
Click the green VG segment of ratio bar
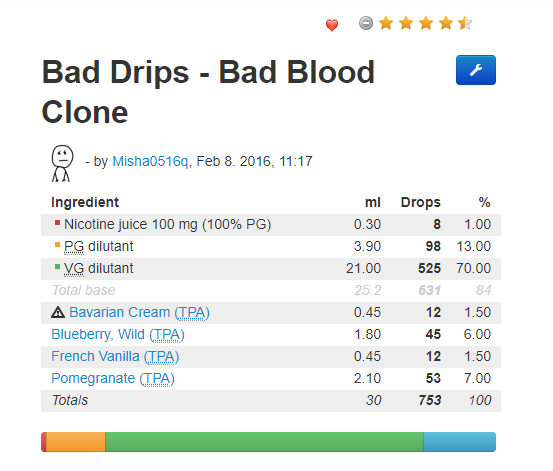[264, 442]
